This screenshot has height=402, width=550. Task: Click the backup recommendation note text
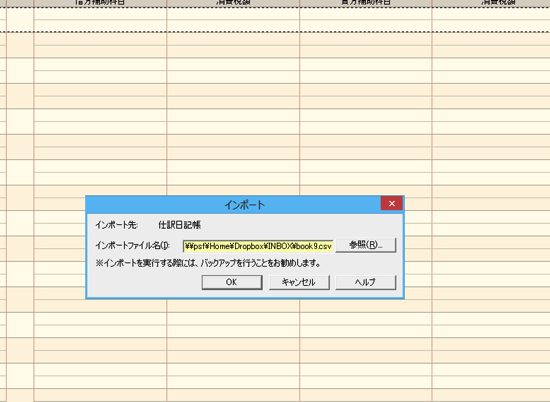208,263
